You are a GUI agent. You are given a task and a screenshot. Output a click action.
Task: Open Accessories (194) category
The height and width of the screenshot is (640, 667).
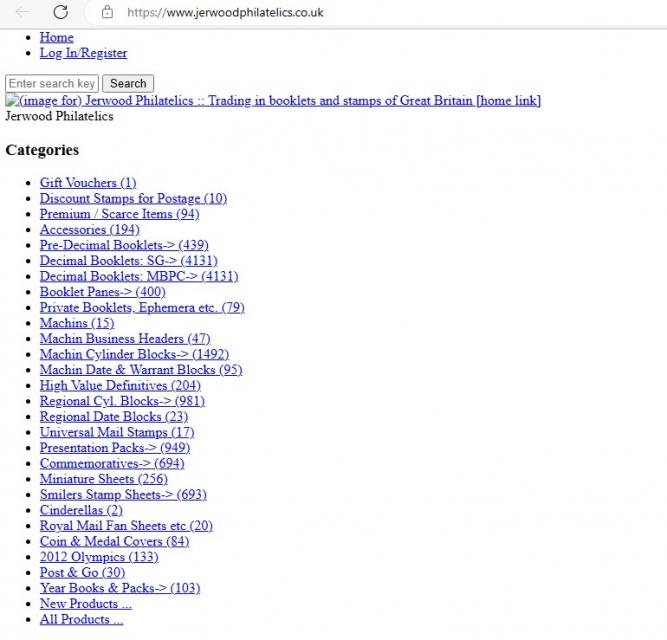pyautogui.click(x=90, y=230)
